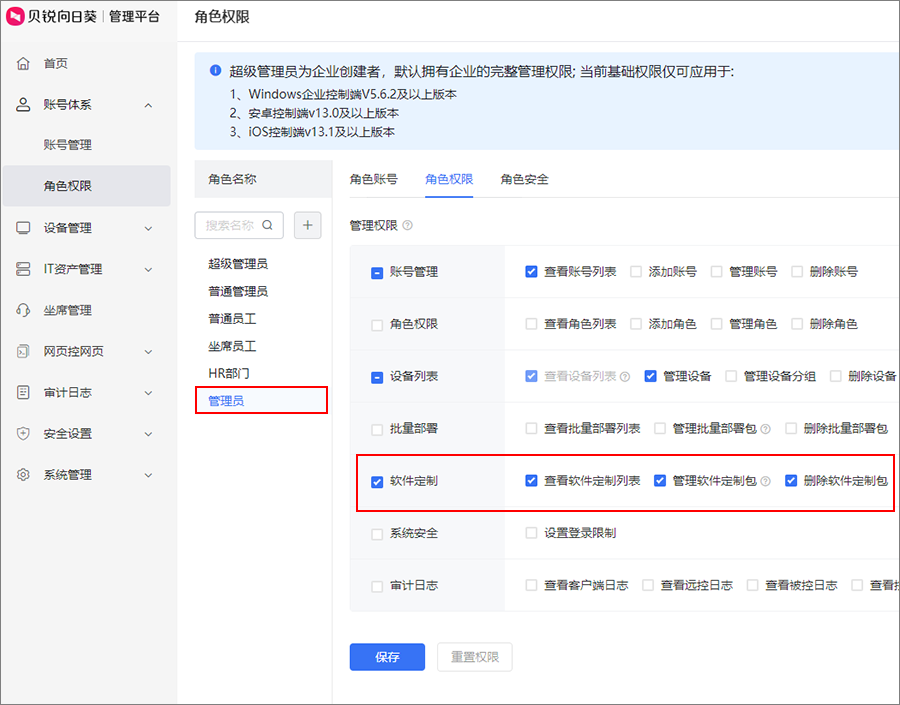Select the 超级管理员 role
Viewport: 900px width, 705px height.
pos(238,264)
